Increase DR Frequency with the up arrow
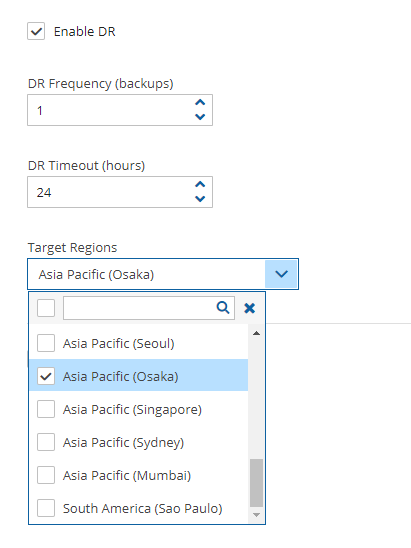This screenshot has height=548, width=411. tap(200, 102)
